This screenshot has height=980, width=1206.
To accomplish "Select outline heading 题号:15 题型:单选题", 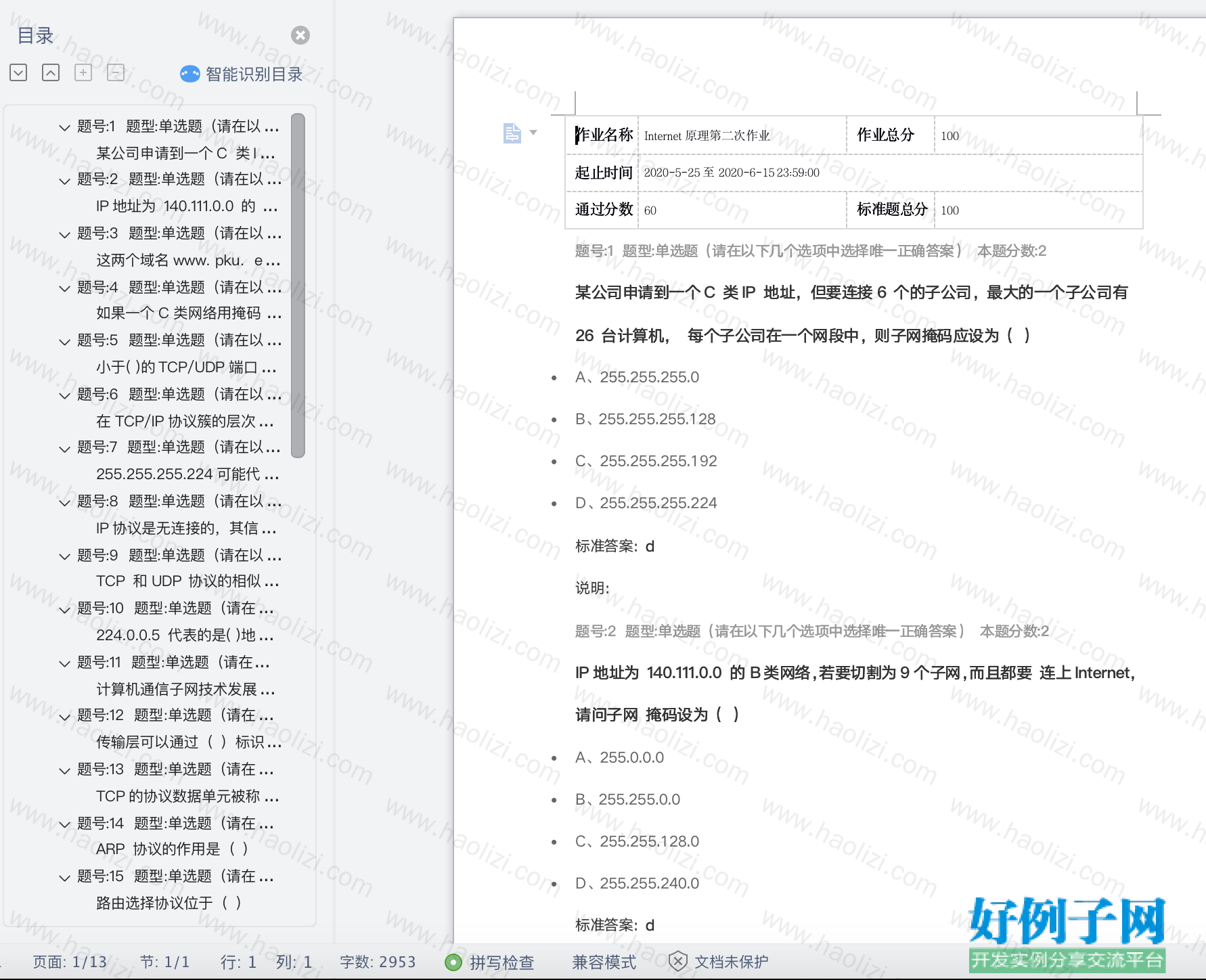I will (x=176, y=876).
